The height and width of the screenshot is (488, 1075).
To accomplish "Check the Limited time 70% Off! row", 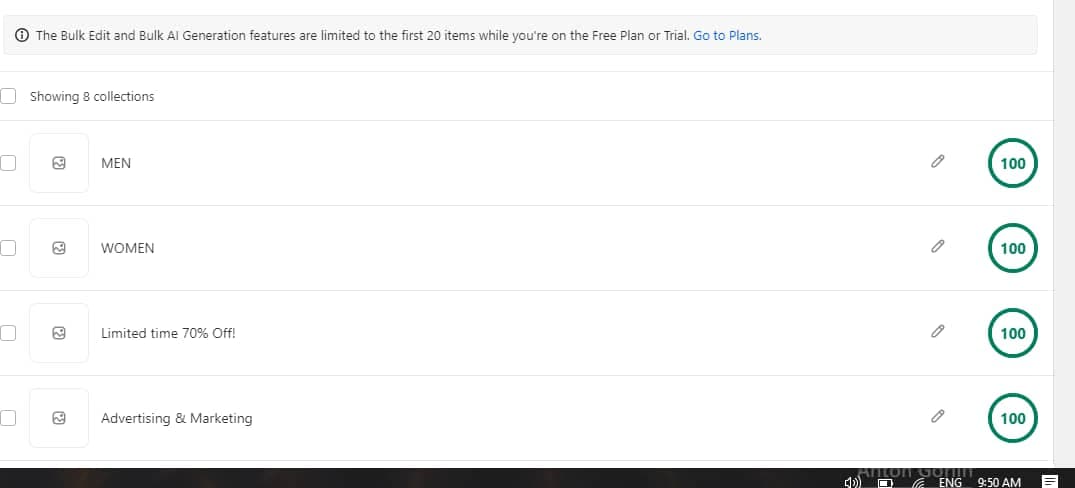I will [x=8, y=333].
